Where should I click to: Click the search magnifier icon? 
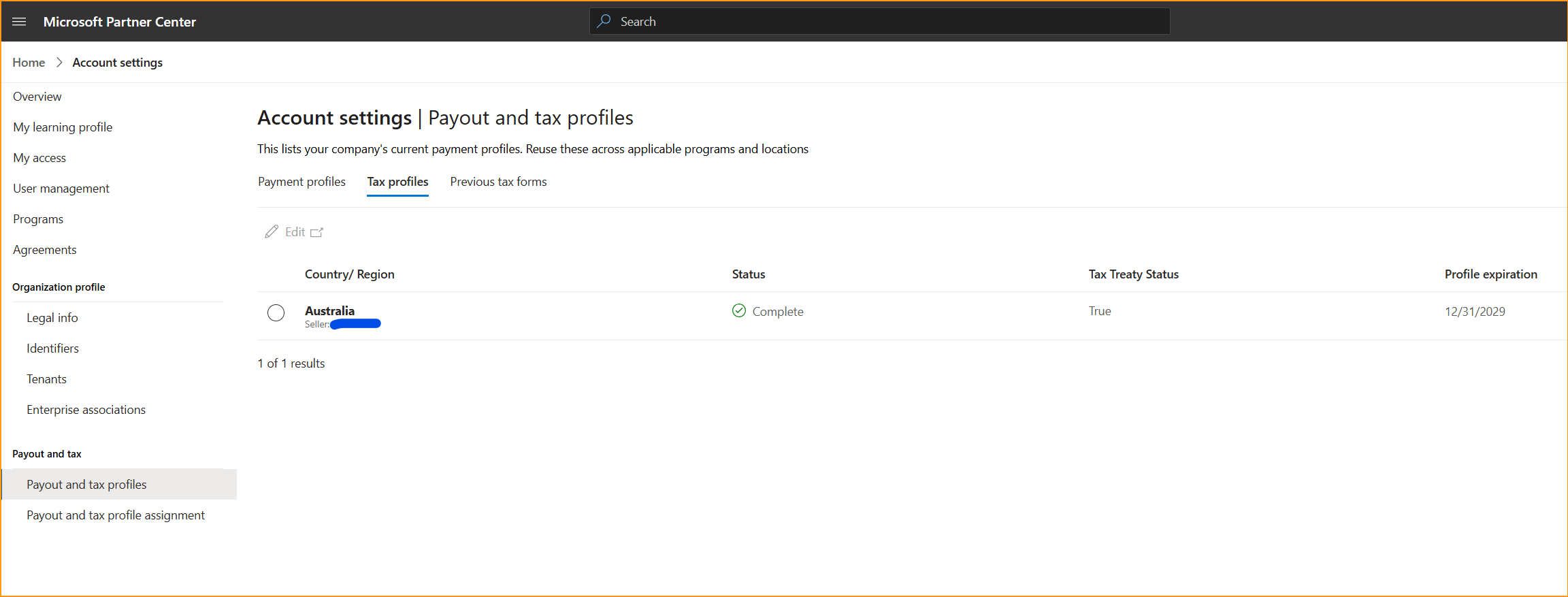point(604,21)
